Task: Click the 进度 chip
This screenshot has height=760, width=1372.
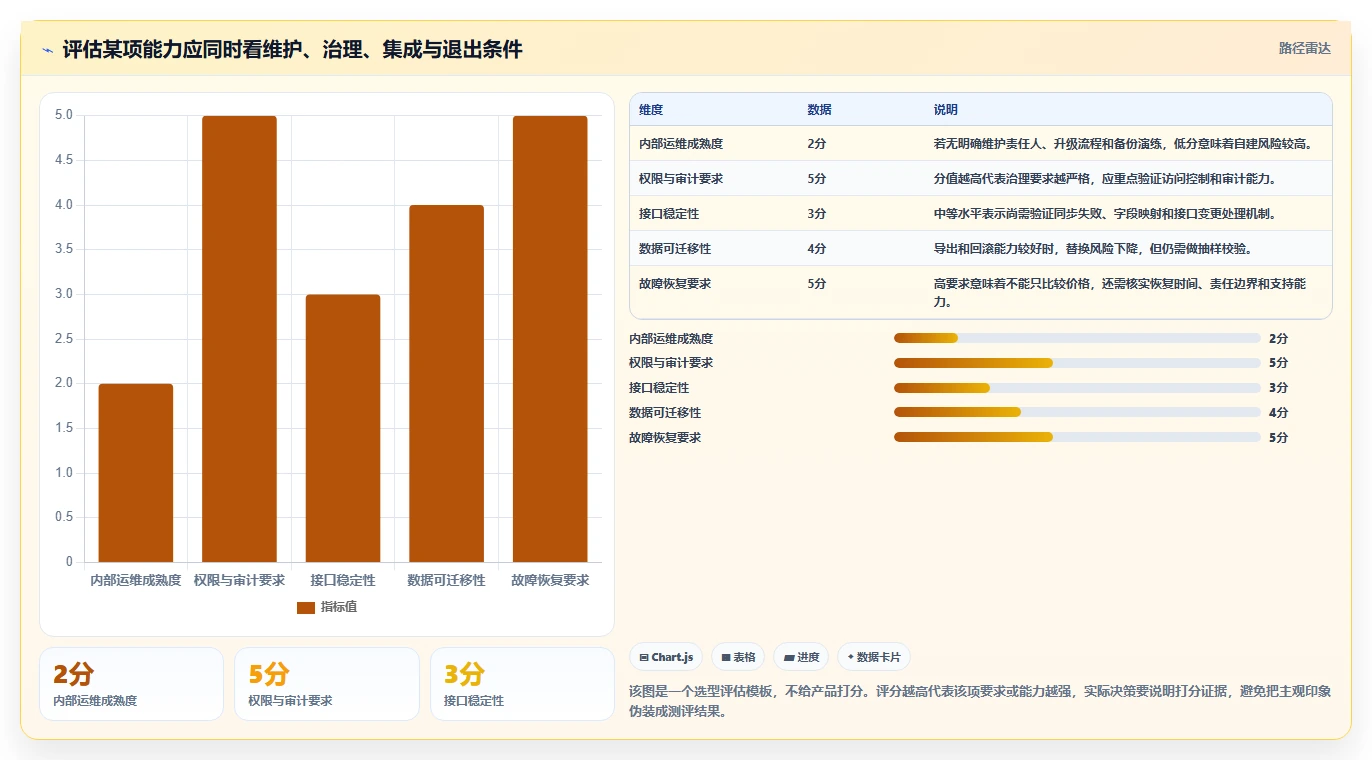Action: click(x=801, y=657)
